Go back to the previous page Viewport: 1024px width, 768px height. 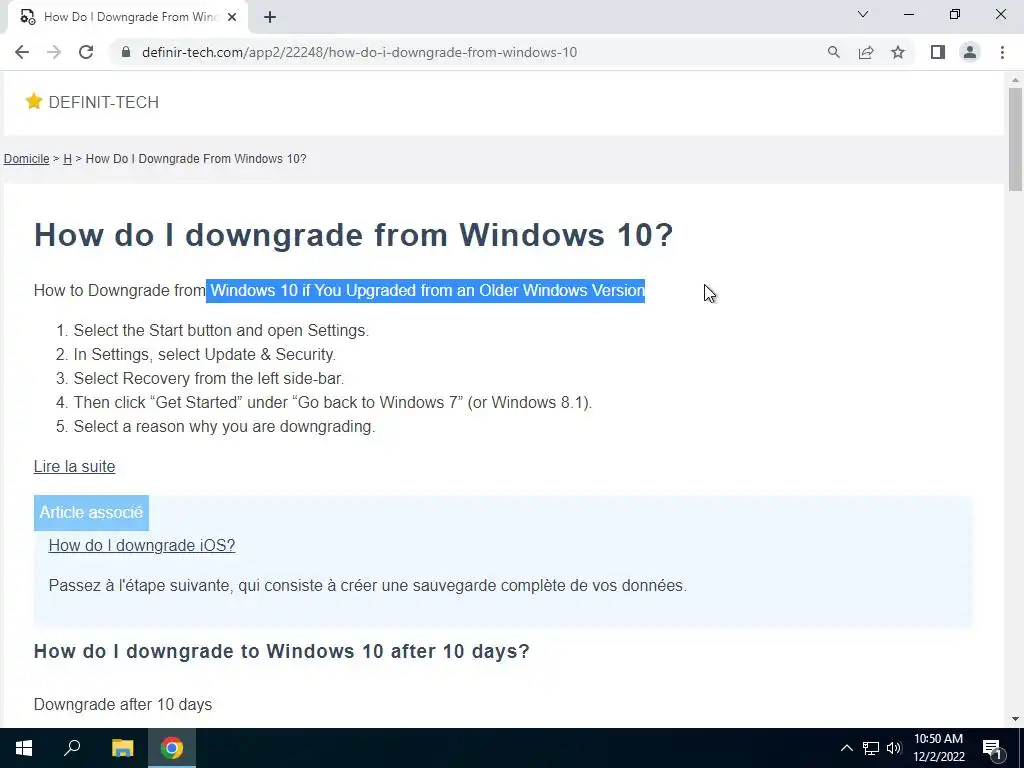click(22, 52)
